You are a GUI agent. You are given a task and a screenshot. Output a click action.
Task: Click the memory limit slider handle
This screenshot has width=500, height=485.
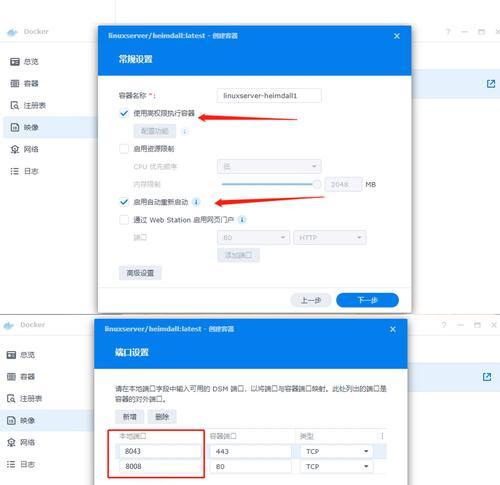[x=317, y=184]
